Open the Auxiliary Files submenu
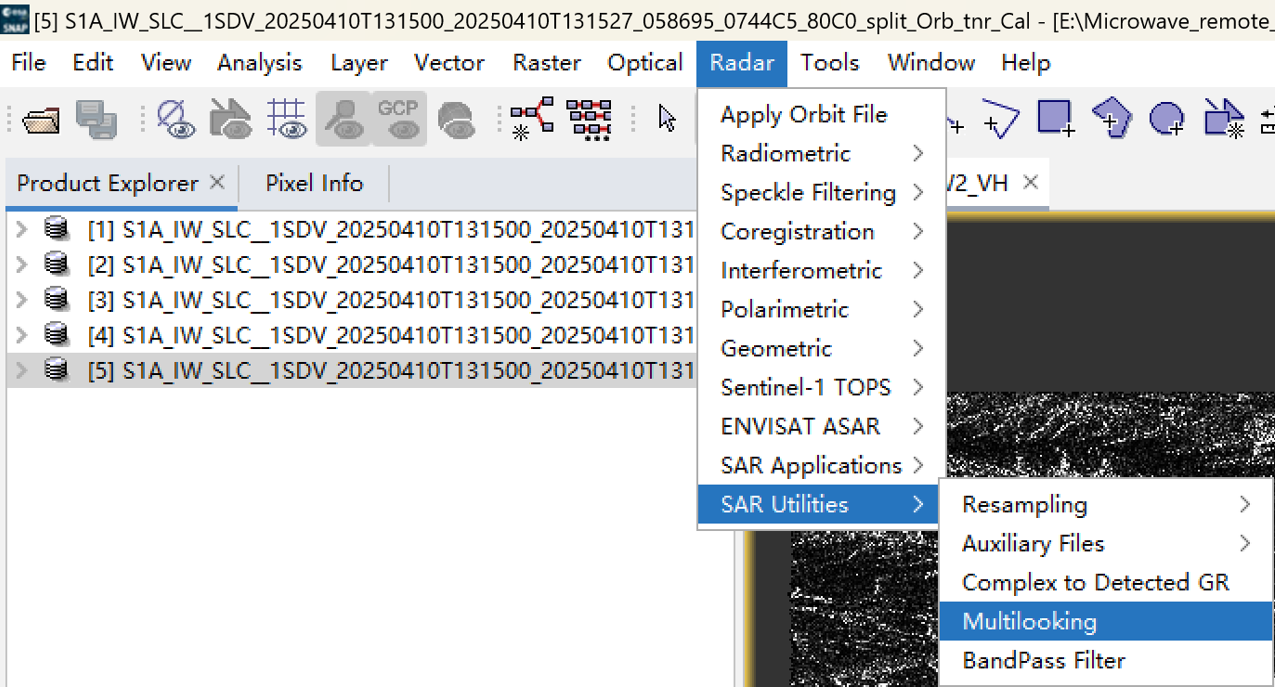The image size is (1275, 688). click(1106, 543)
